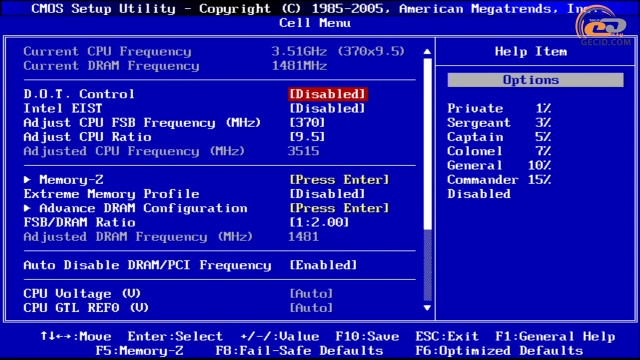Screen dimensions: 640x360
Task: Click the Enter:Select hint
Action: point(175,336)
